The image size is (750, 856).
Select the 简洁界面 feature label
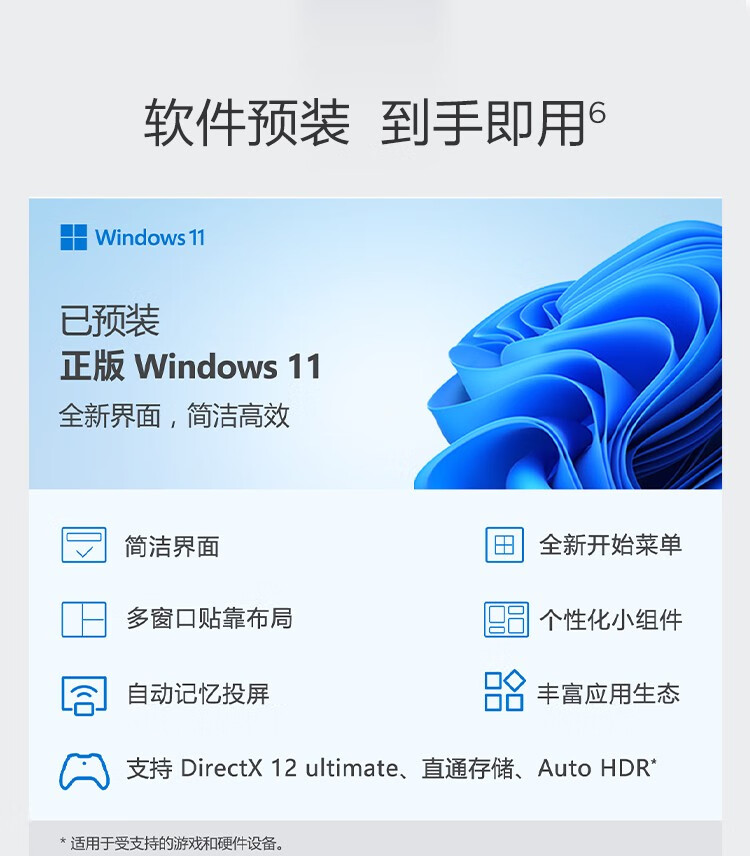point(172,546)
